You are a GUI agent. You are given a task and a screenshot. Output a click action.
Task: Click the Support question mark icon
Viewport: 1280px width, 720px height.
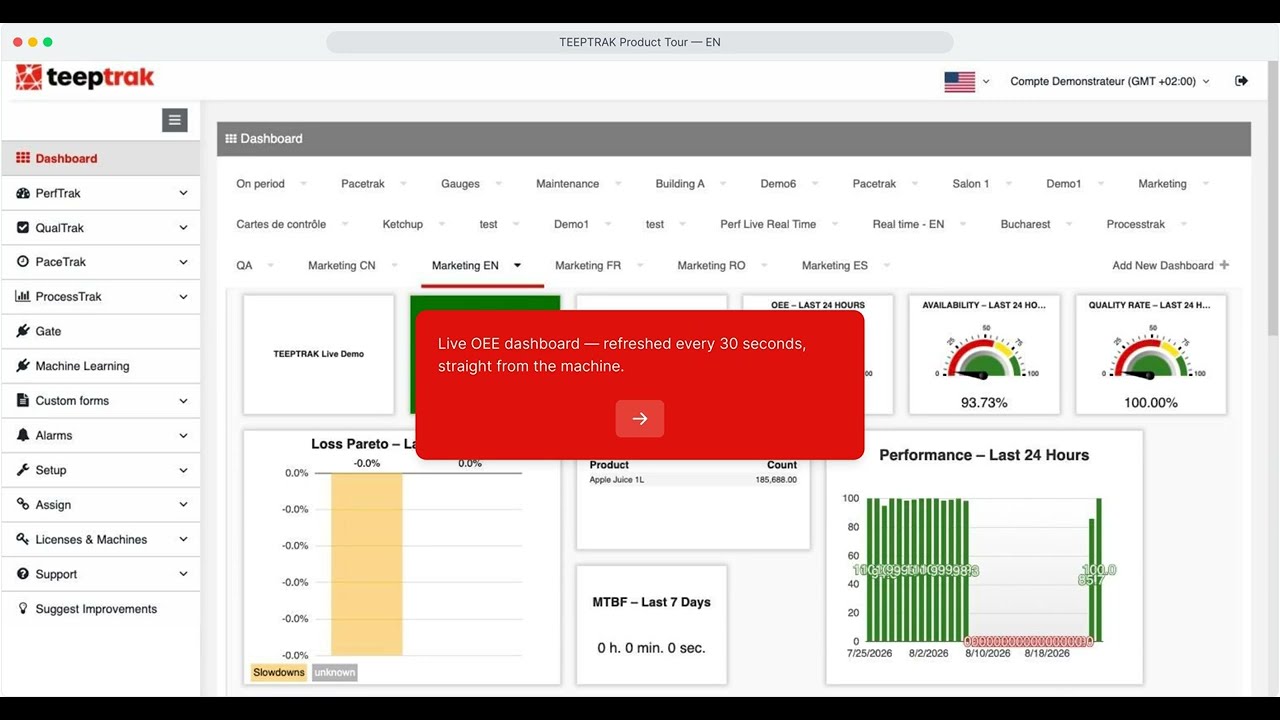(23, 574)
